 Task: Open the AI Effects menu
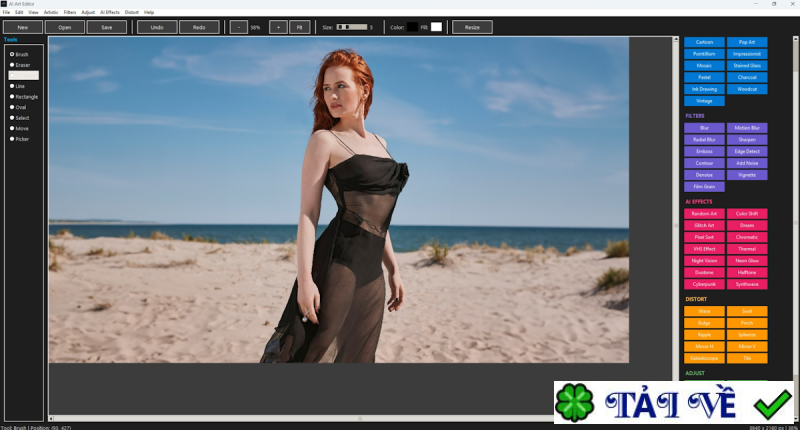pyautogui.click(x=110, y=12)
